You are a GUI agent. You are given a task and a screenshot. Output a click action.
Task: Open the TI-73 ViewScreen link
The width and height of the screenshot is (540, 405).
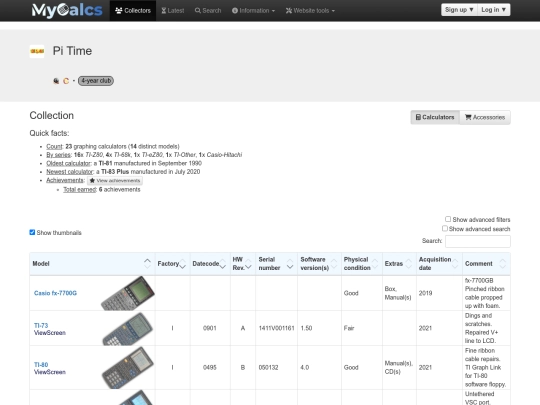pyautogui.click(x=50, y=329)
